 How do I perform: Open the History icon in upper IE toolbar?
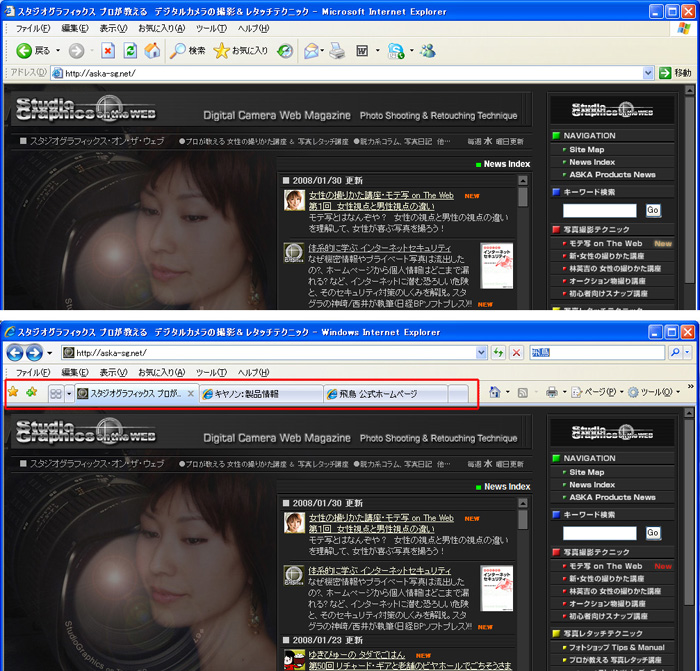click(x=285, y=51)
